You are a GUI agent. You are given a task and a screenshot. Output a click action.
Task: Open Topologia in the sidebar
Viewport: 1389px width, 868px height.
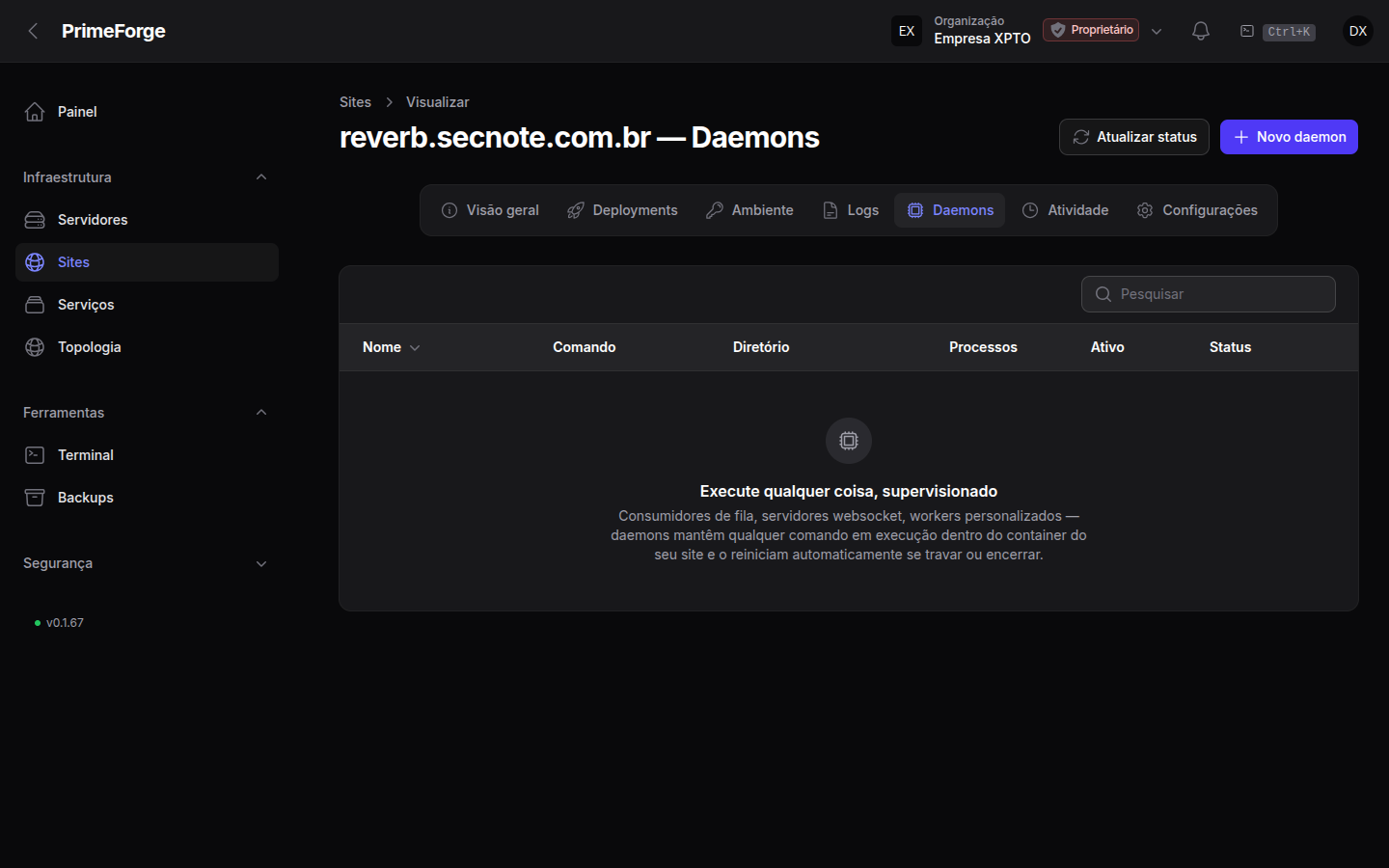(147, 347)
